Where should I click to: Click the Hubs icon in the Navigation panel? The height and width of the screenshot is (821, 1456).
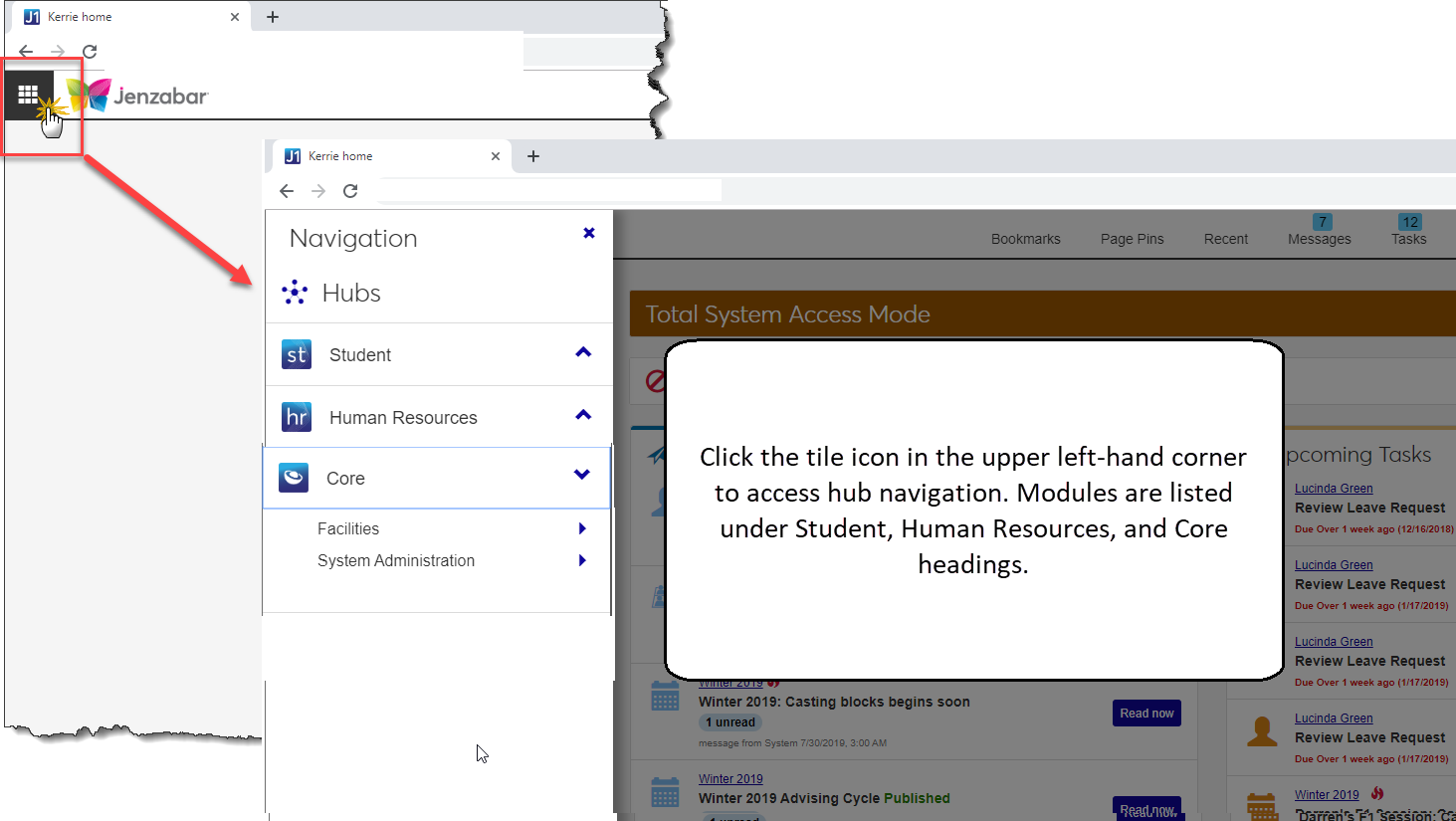(x=295, y=292)
